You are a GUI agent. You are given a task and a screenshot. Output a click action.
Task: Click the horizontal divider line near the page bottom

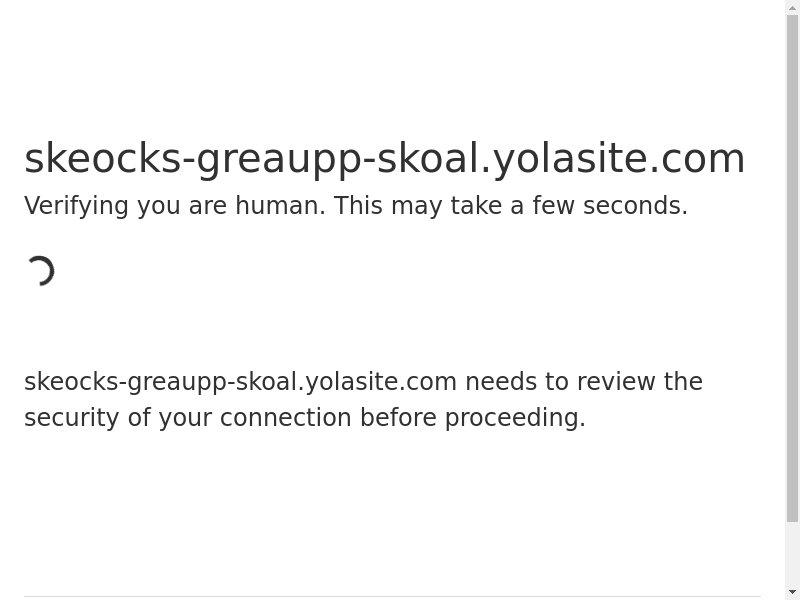pyautogui.click(x=392, y=597)
